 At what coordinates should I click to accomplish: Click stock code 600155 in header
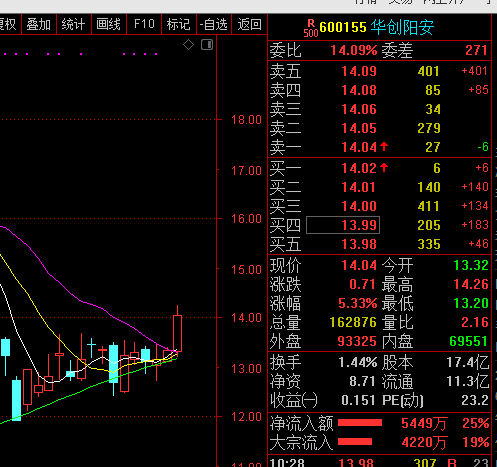343,27
